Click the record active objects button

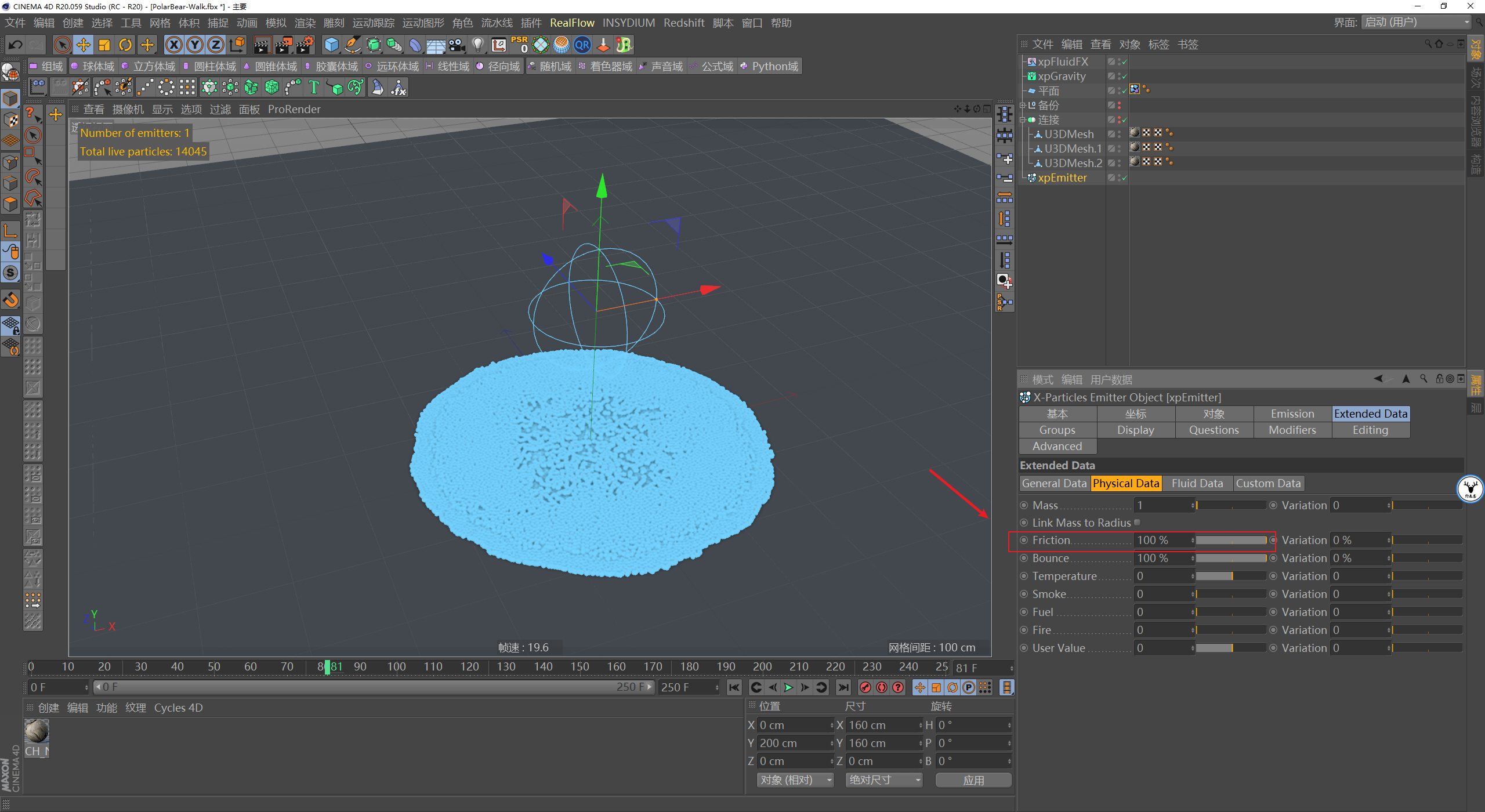(865, 687)
